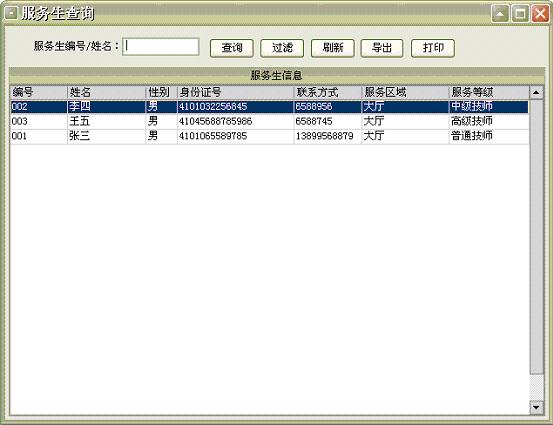The width and height of the screenshot is (553, 425).
Task: Click the 过滤 filter button
Action: click(x=282, y=48)
